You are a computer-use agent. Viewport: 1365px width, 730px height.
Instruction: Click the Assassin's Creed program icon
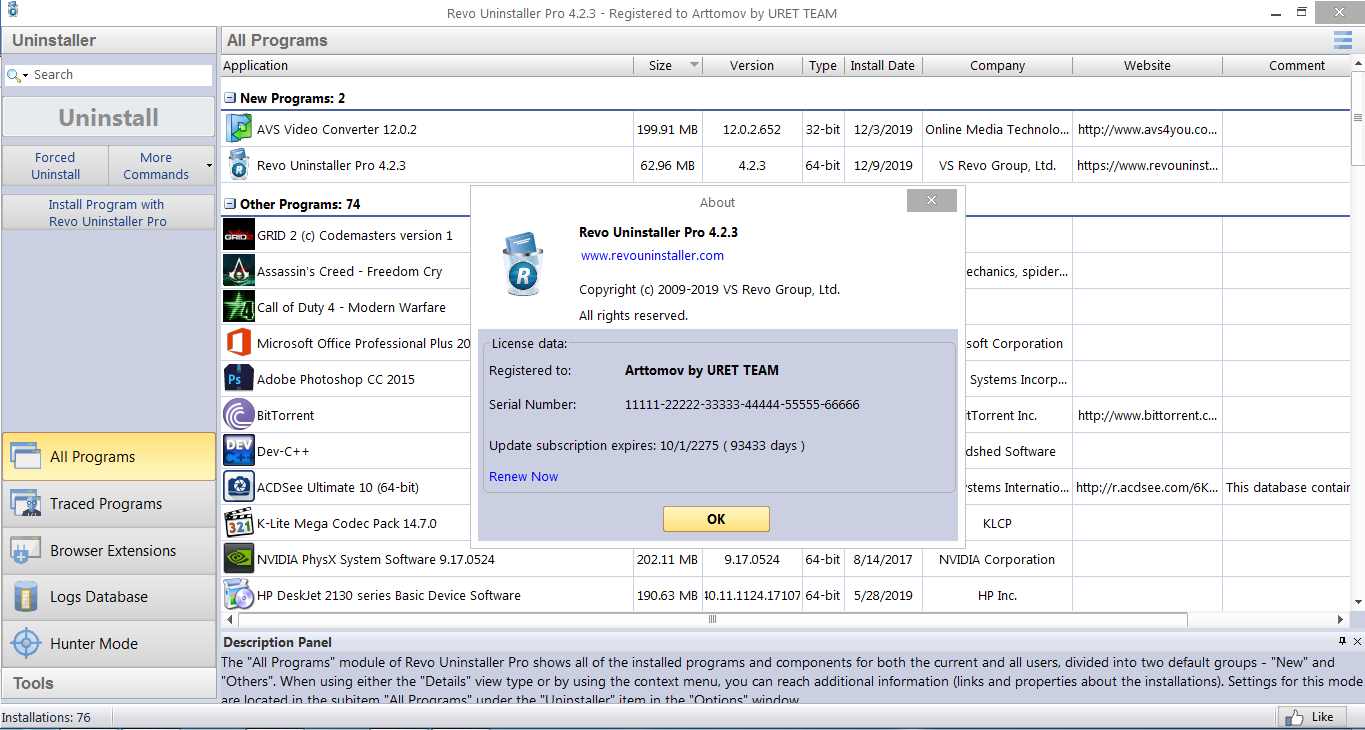(239, 271)
